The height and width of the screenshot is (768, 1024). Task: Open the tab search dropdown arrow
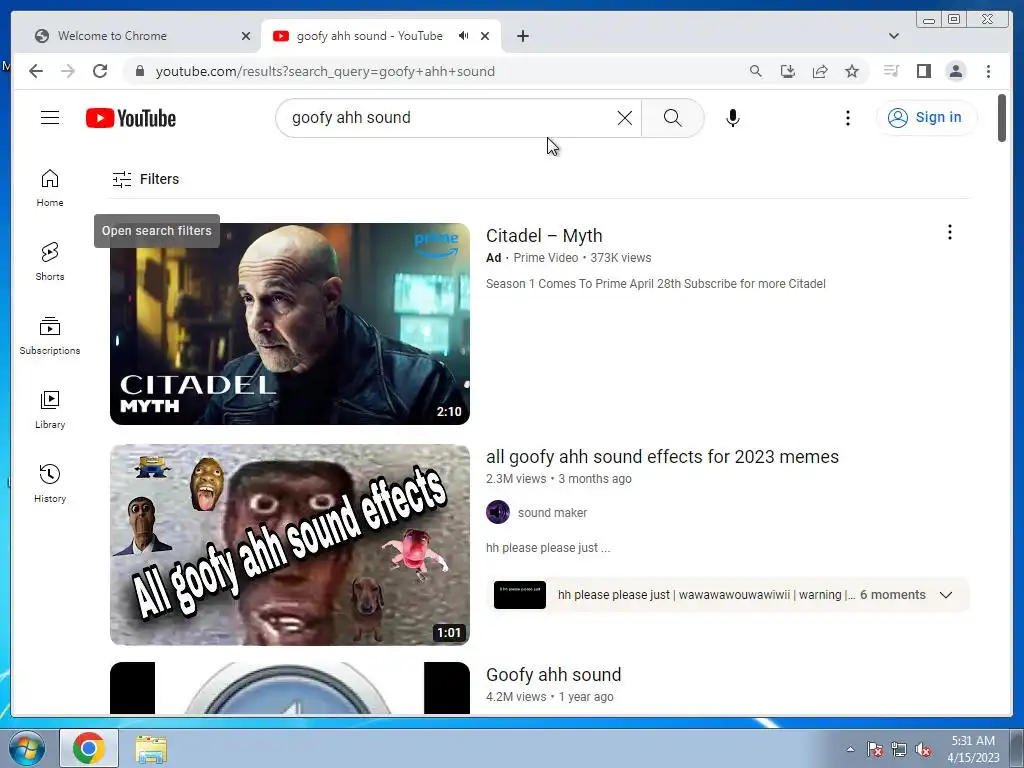894,36
